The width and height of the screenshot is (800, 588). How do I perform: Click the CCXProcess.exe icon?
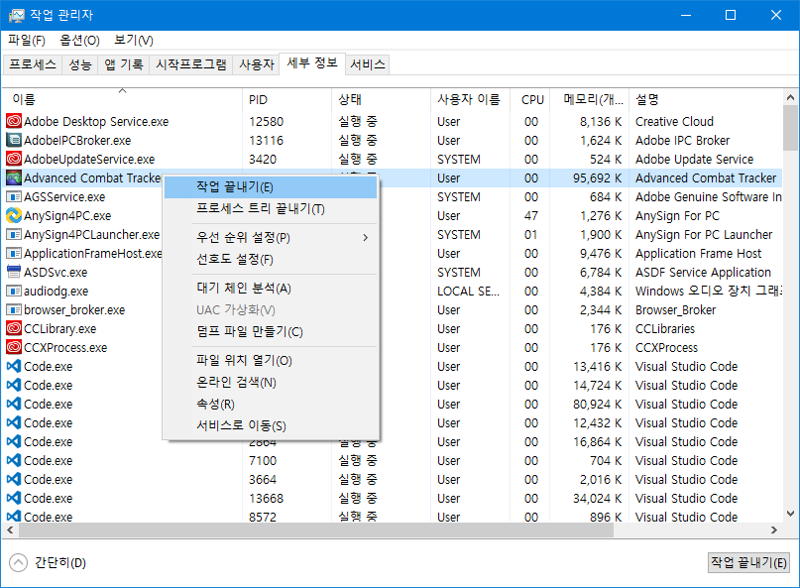(14, 347)
